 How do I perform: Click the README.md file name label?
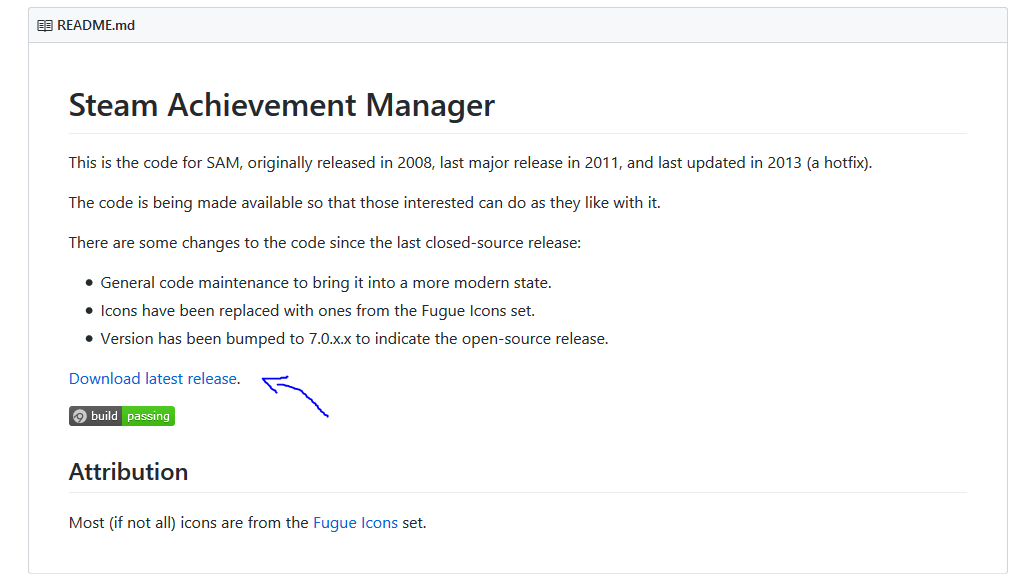(96, 25)
